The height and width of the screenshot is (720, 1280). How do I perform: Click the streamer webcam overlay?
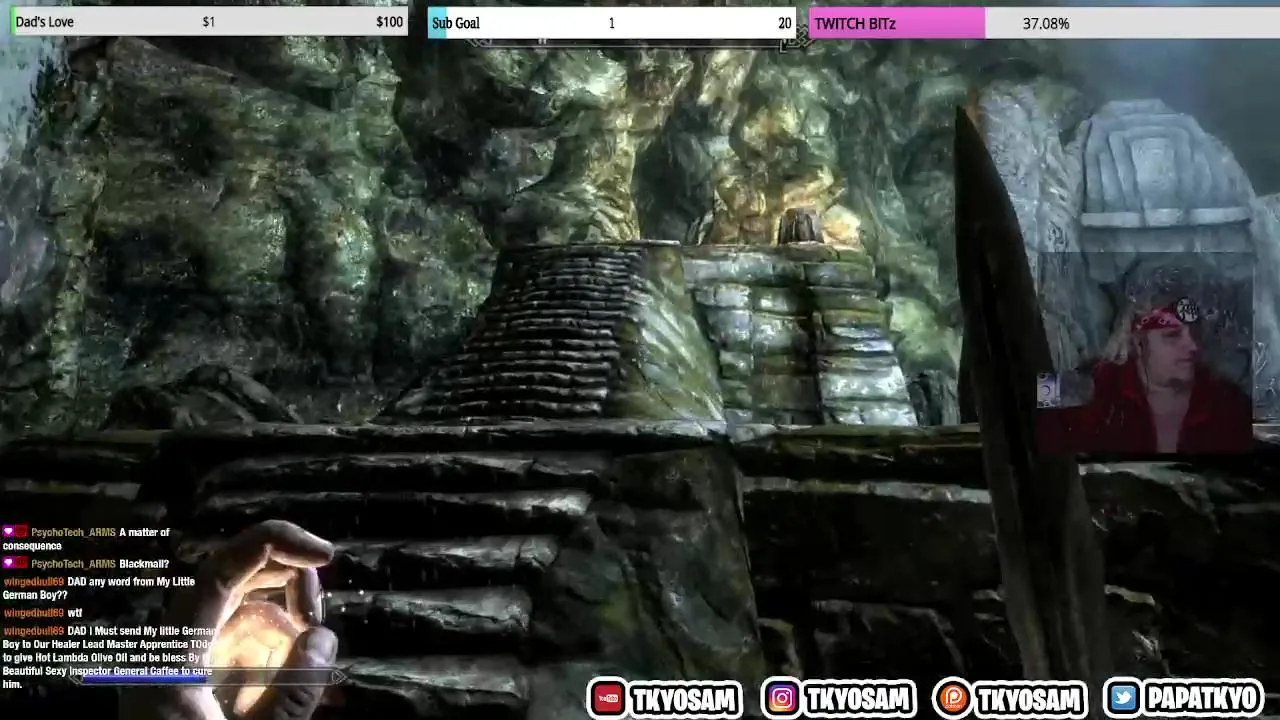pos(1145,352)
